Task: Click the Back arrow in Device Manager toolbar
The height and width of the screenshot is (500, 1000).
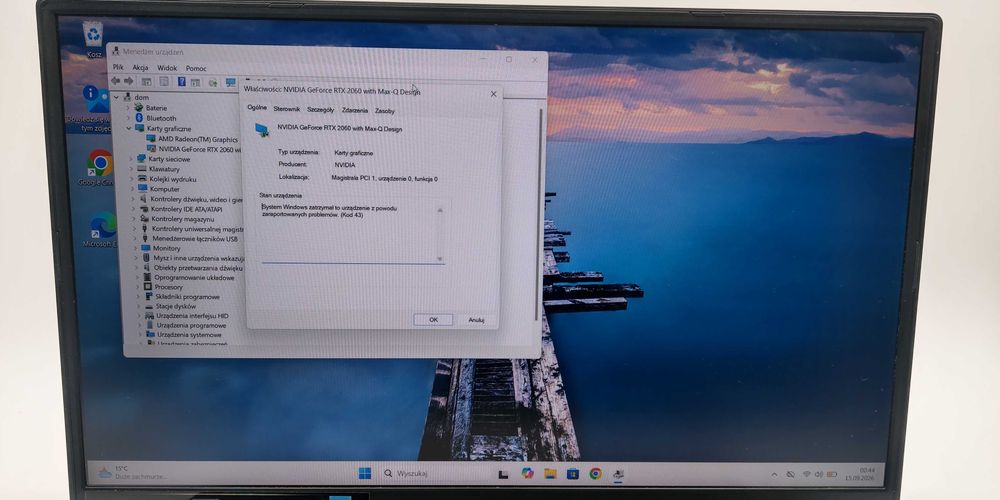Action: [x=115, y=81]
